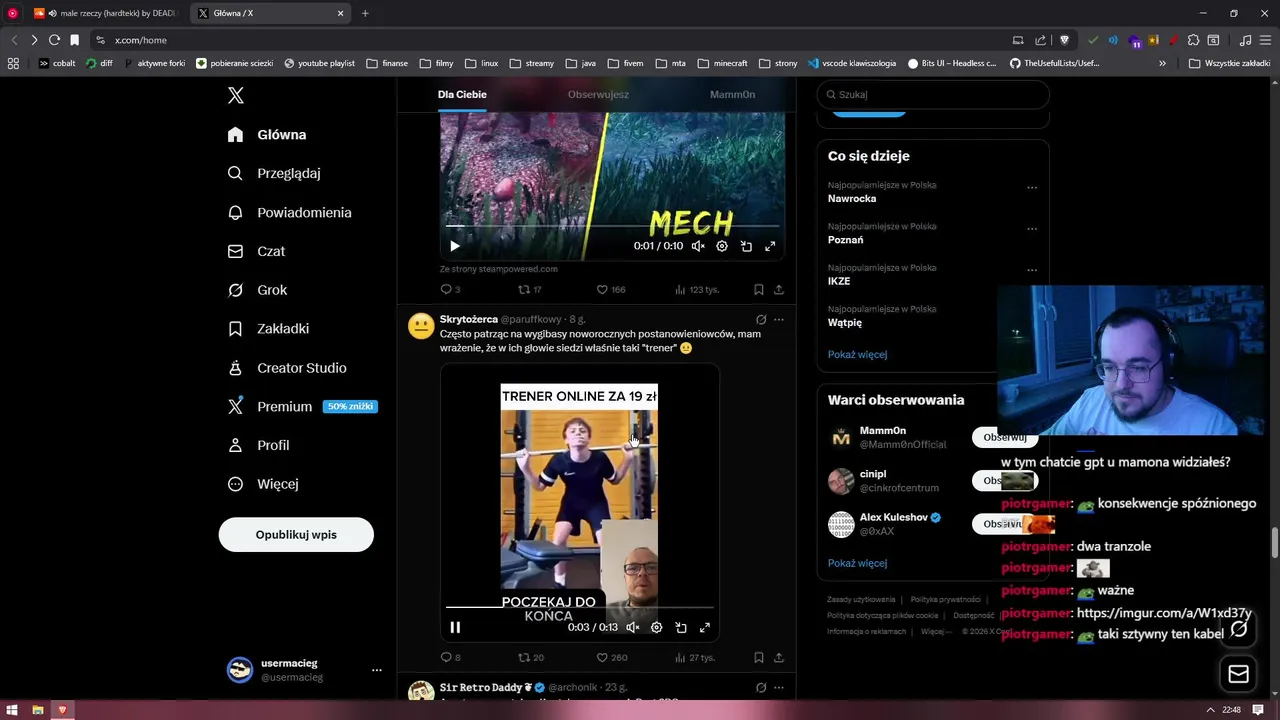Open Powiadomienia notifications

(x=289, y=212)
